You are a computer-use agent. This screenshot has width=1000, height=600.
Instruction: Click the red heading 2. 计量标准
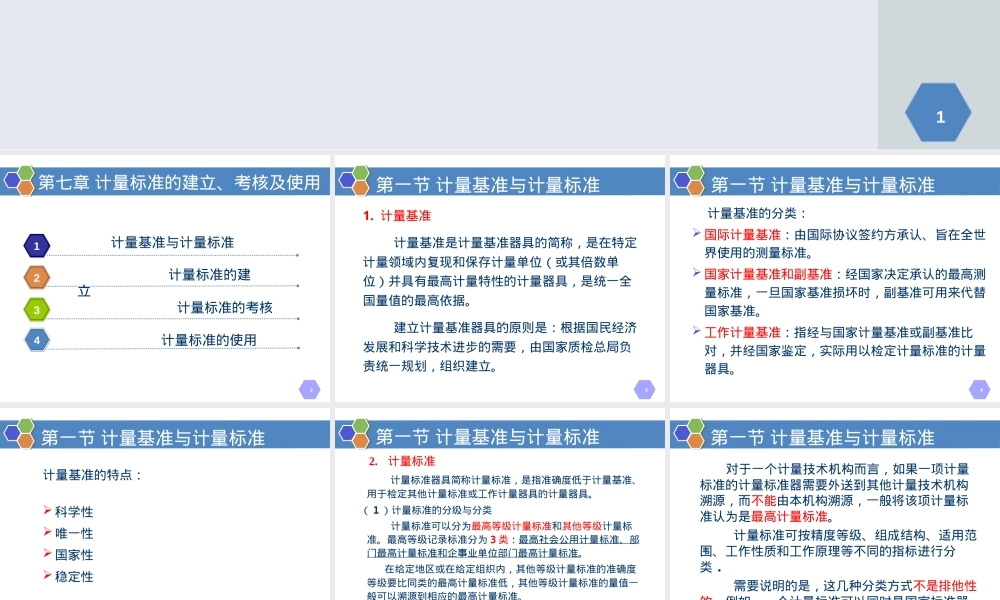coord(402,461)
